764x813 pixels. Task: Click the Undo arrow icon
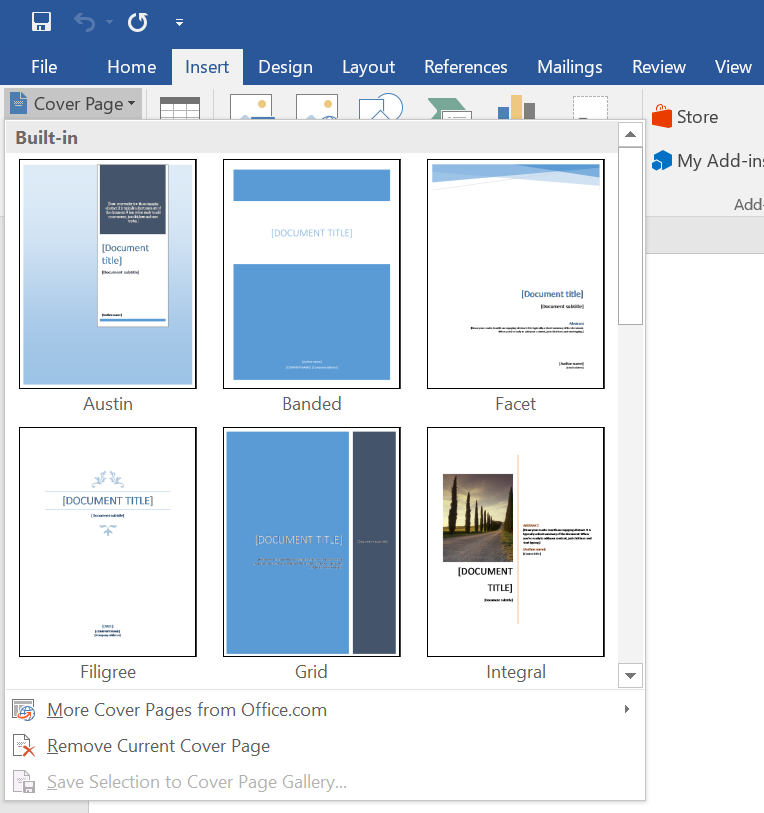[x=84, y=21]
